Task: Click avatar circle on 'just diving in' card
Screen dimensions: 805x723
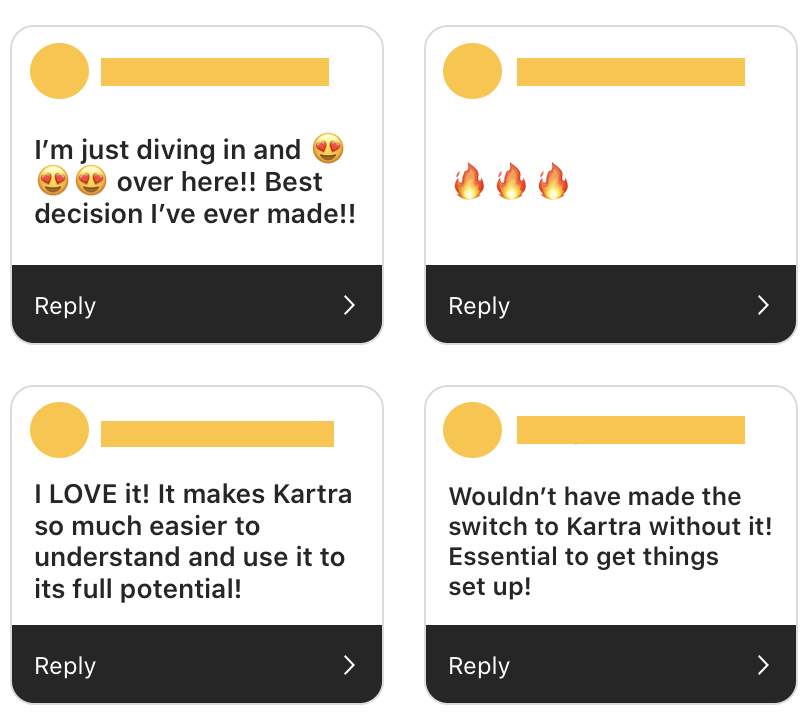Action: [x=60, y=72]
